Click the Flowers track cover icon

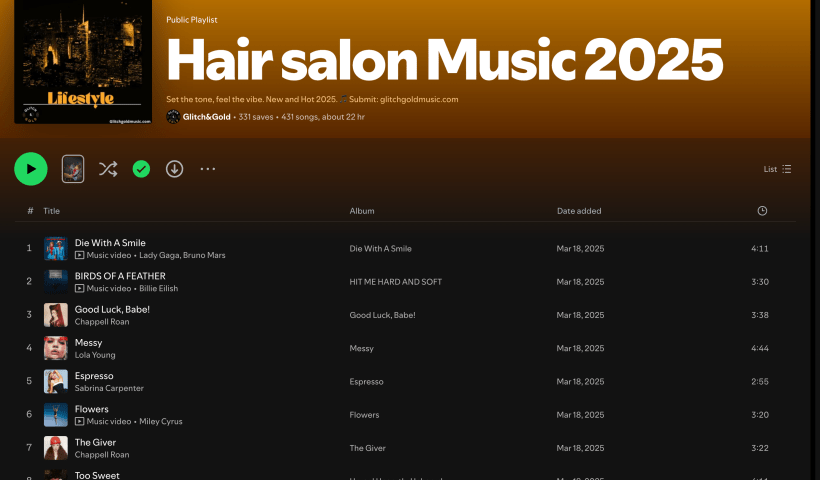56,414
